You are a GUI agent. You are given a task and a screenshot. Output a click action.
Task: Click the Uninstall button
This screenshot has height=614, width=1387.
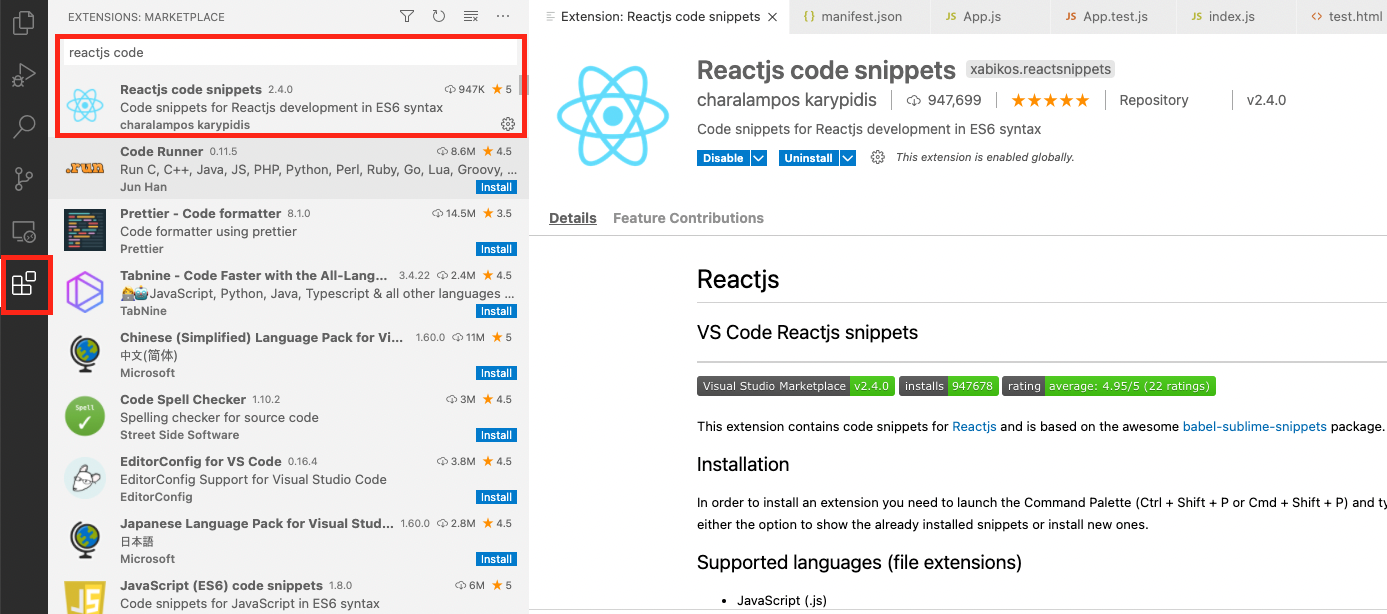click(x=808, y=158)
